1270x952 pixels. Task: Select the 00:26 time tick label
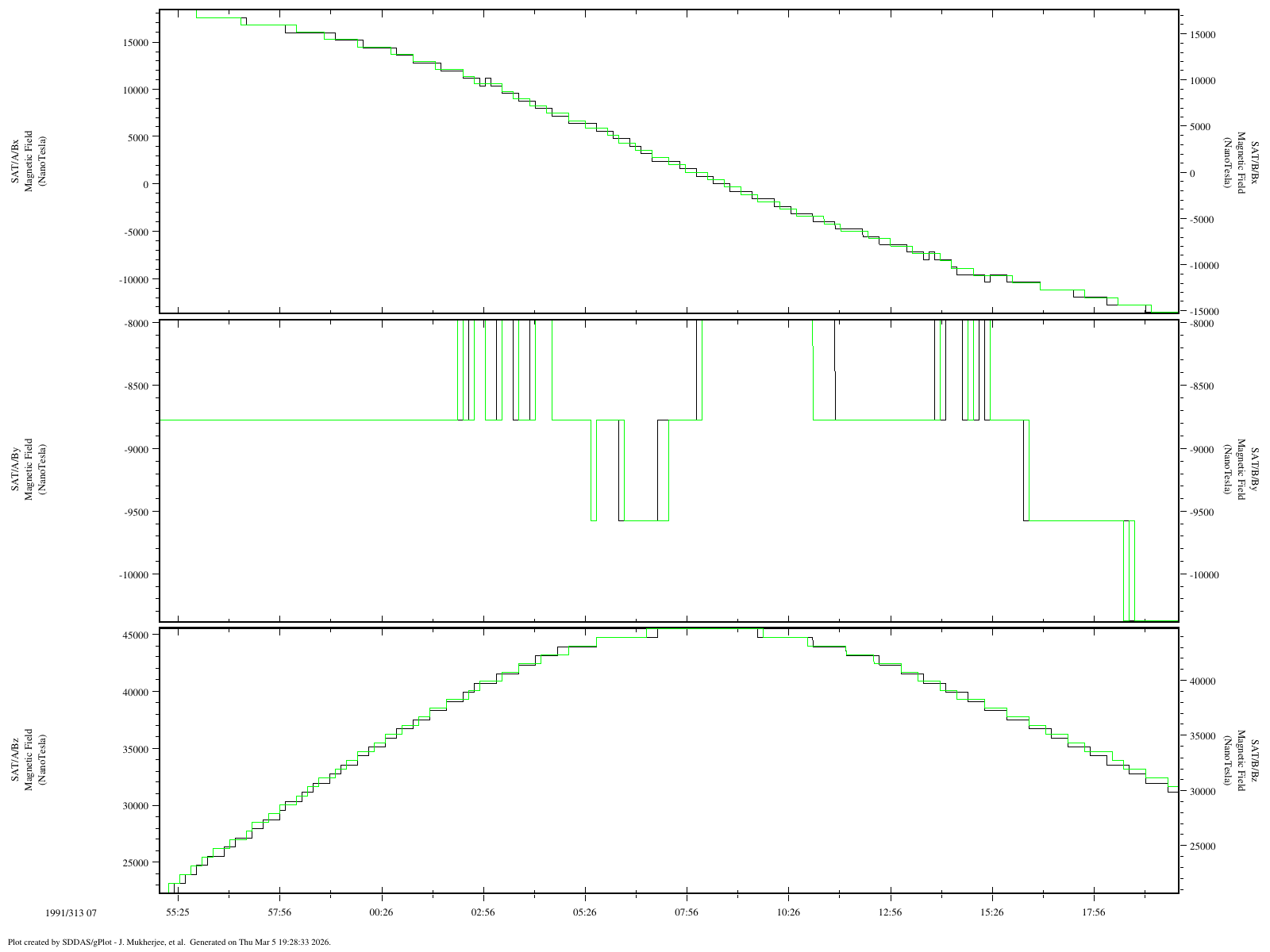click(381, 912)
